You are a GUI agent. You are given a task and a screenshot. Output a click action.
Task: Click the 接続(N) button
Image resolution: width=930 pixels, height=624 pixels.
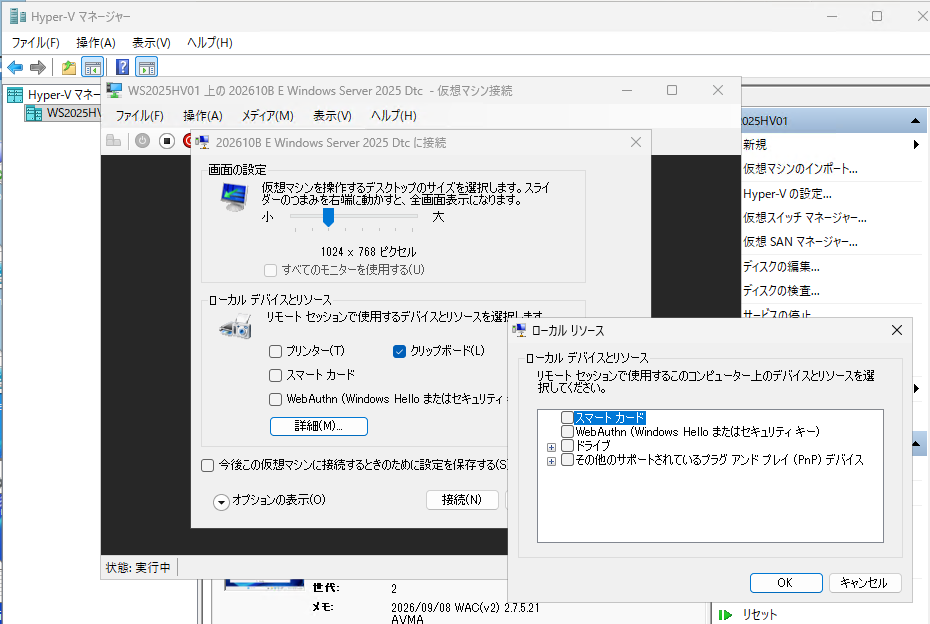click(462, 500)
